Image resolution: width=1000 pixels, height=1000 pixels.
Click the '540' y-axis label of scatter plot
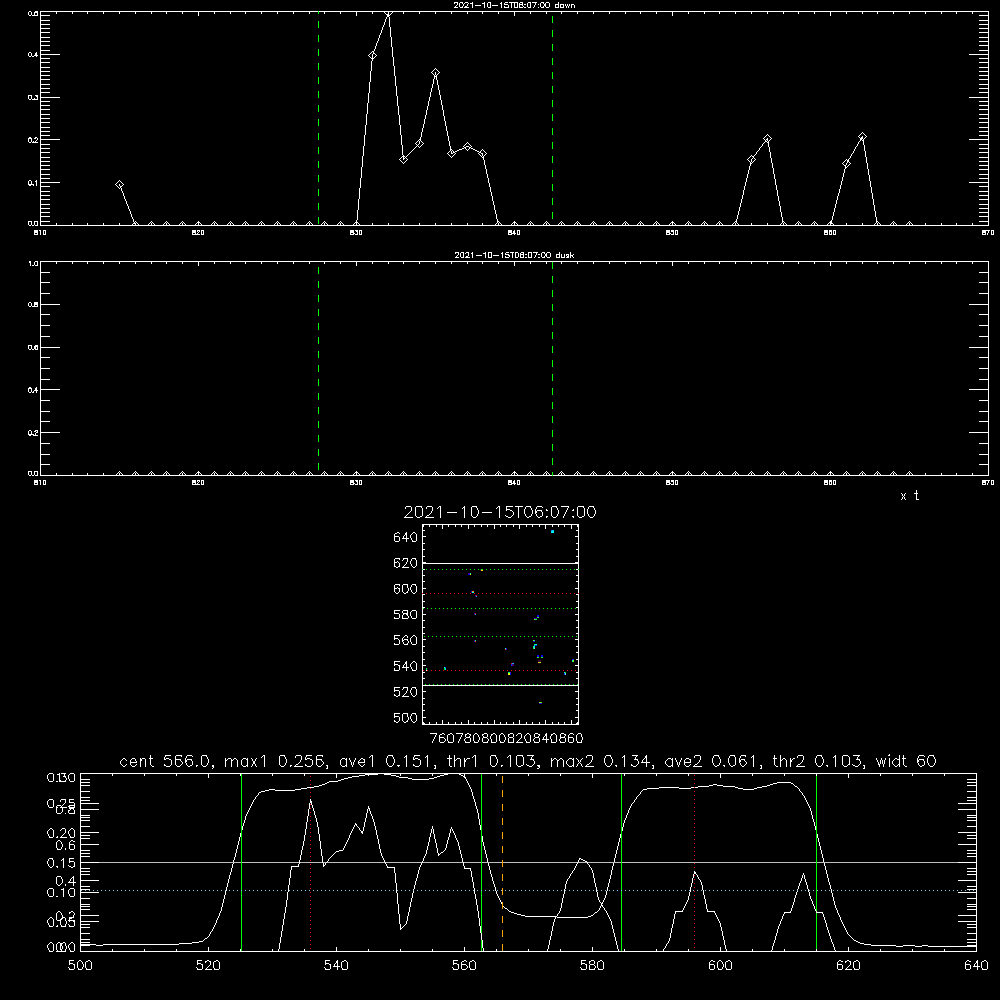[x=406, y=666]
